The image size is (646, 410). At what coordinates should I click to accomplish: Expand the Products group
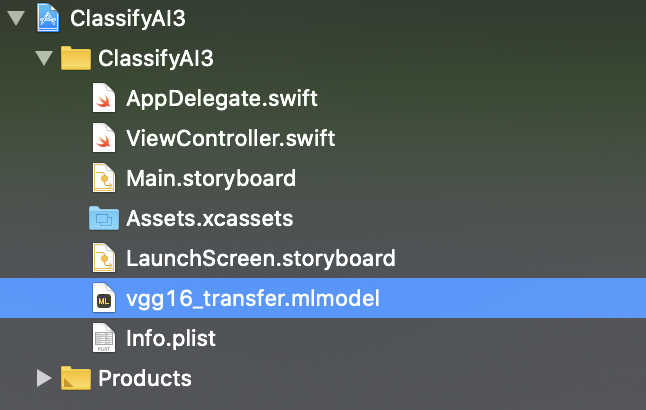point(43,378)
